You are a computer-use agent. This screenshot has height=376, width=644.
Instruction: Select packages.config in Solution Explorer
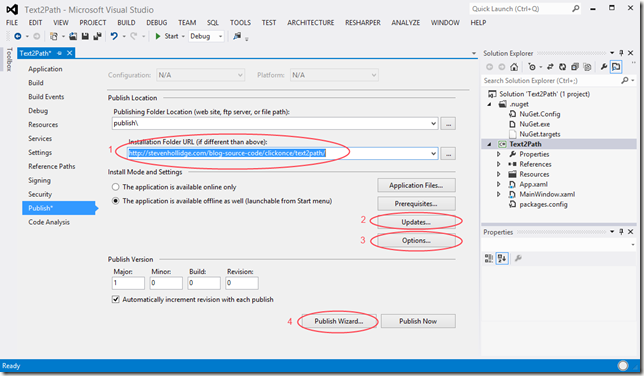[x=543, y=204]
